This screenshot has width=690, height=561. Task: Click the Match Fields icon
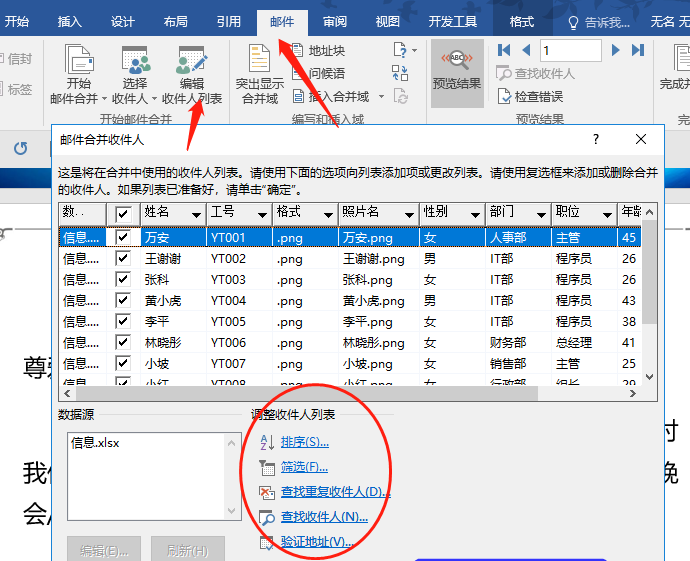pyautogui.click(x=400, y=73)
